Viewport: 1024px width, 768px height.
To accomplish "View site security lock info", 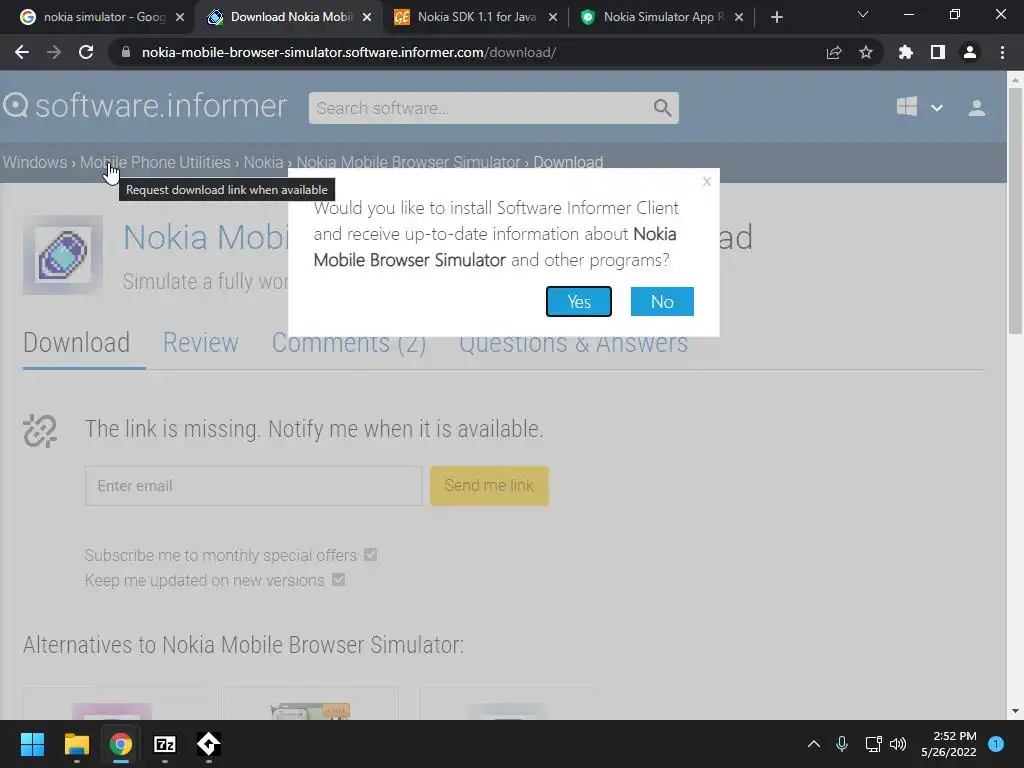I will point(125,52).
